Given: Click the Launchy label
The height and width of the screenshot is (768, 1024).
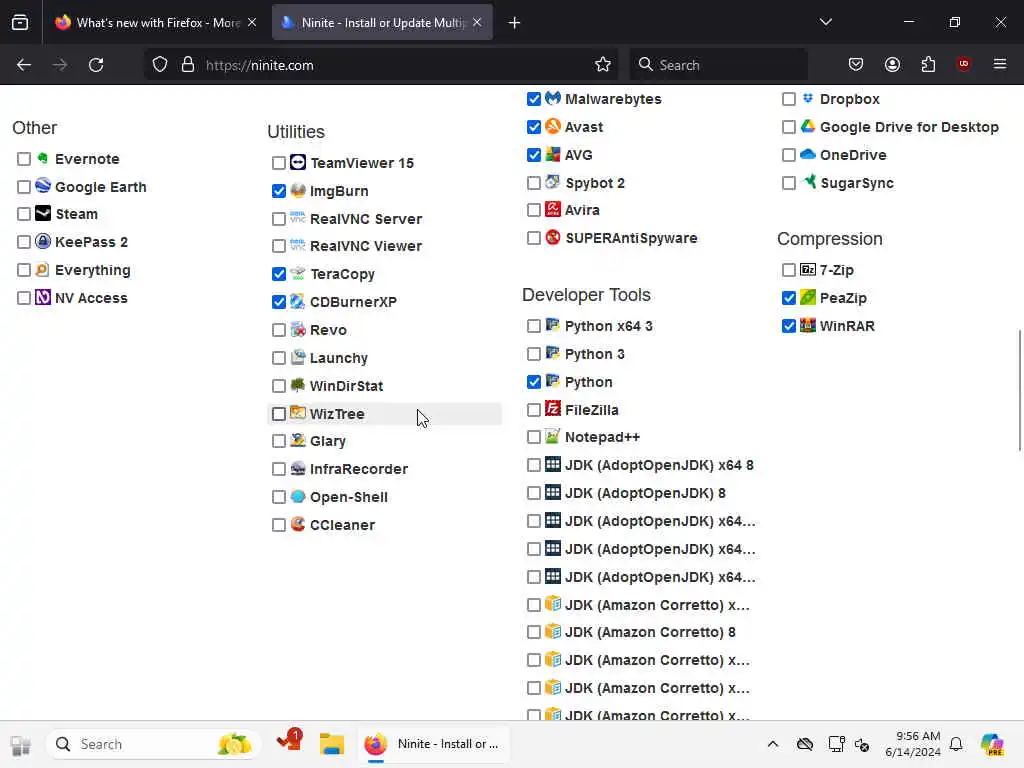Looking at the screenshot, I should coord(339,358).
